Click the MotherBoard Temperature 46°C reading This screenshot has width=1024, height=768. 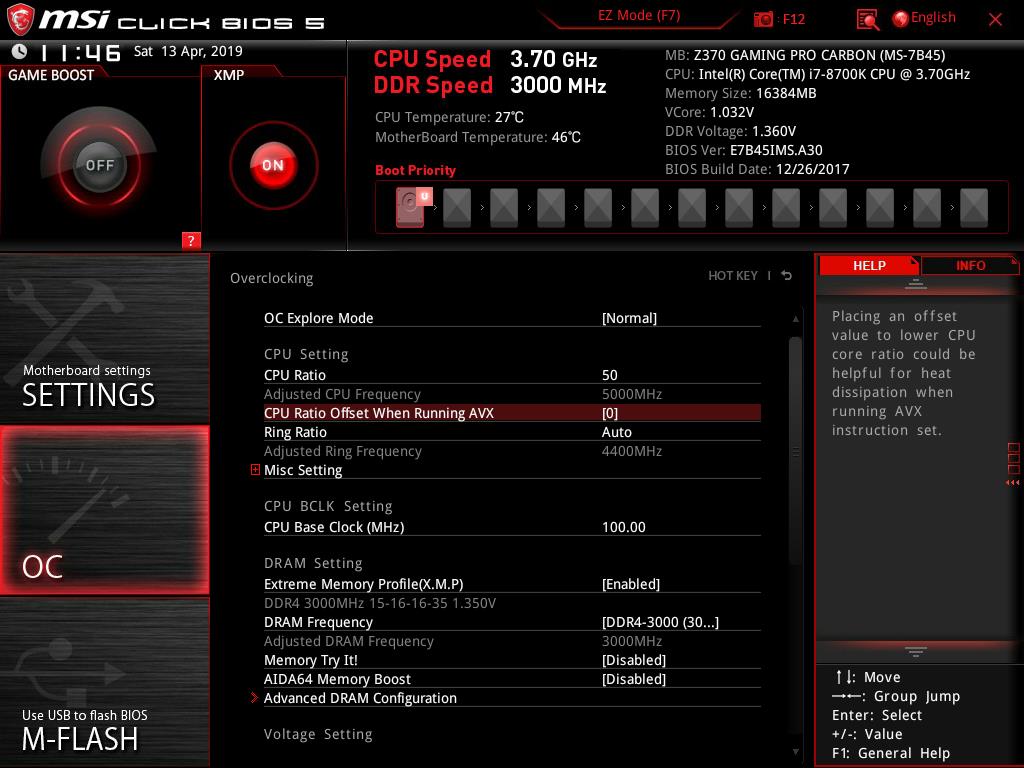click(x=478, y=137)
